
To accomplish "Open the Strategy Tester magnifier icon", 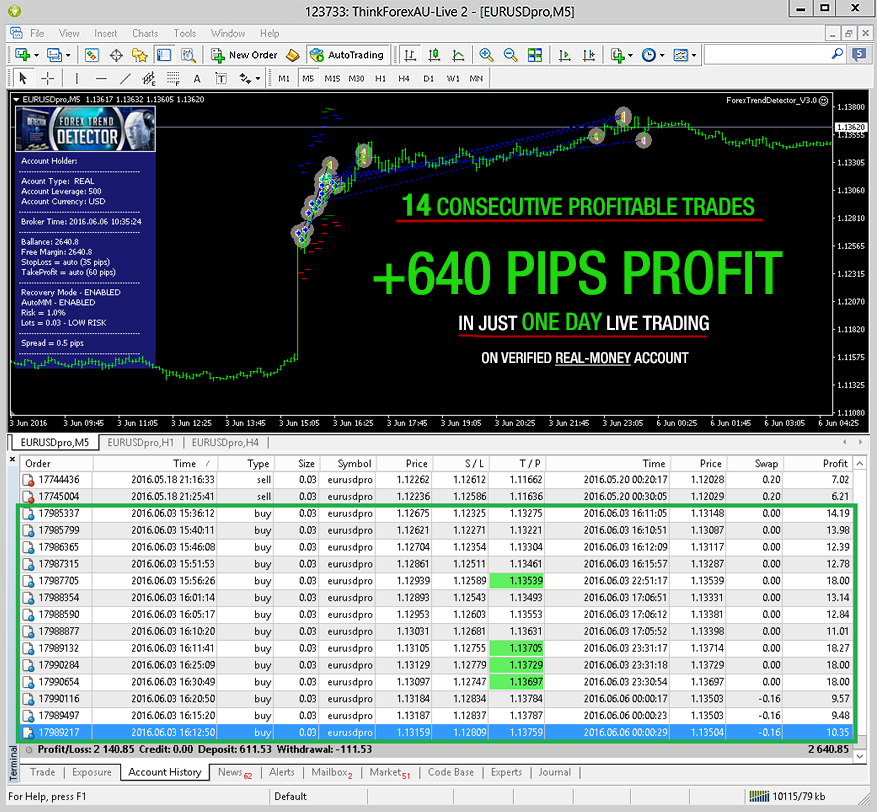I will (x=188, y=55).
